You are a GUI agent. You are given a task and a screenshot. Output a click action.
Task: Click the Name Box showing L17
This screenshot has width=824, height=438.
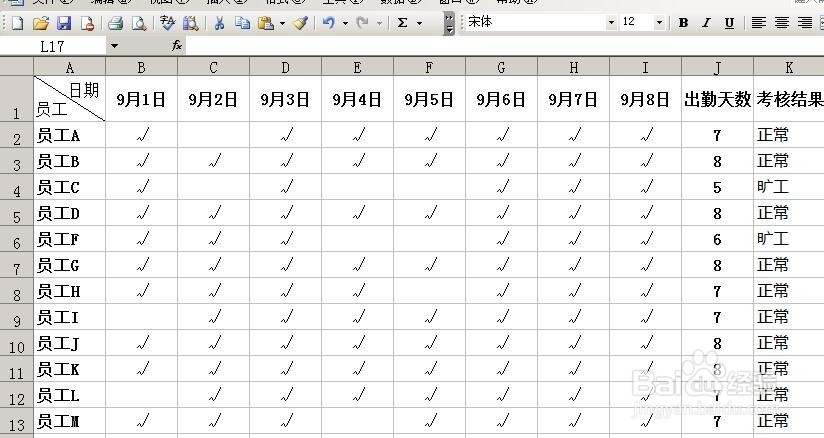pos(53,46)
